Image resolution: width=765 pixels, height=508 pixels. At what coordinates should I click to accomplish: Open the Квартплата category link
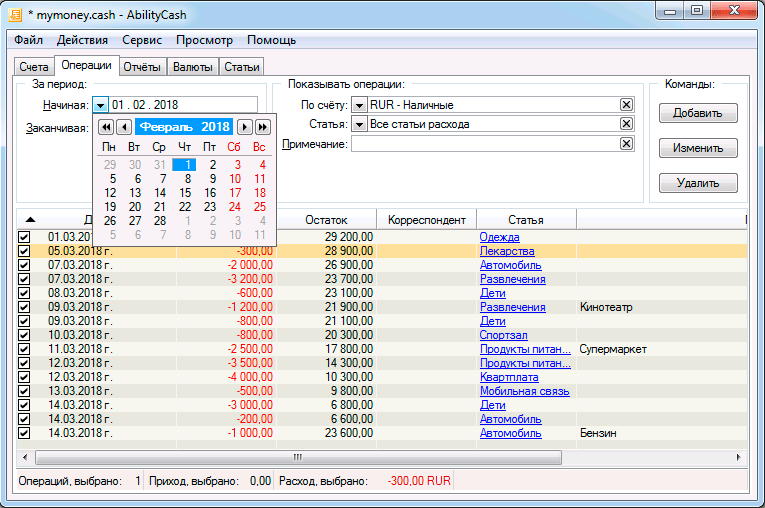(x=509, y=377)
